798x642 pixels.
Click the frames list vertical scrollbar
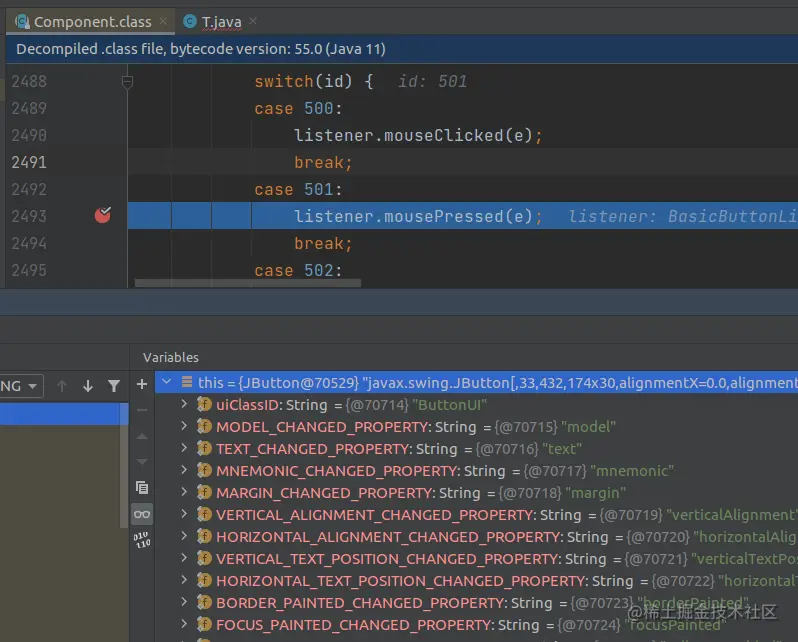124,464
